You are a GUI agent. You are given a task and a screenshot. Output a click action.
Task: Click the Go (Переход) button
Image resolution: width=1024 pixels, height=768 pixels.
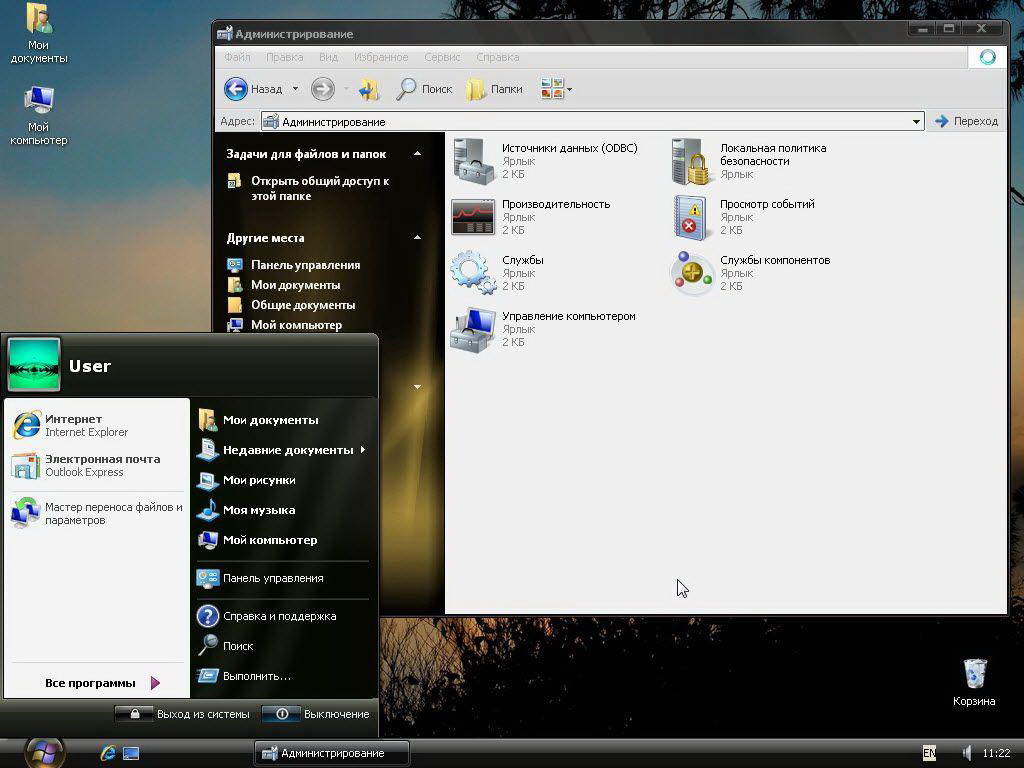point(967,121)
